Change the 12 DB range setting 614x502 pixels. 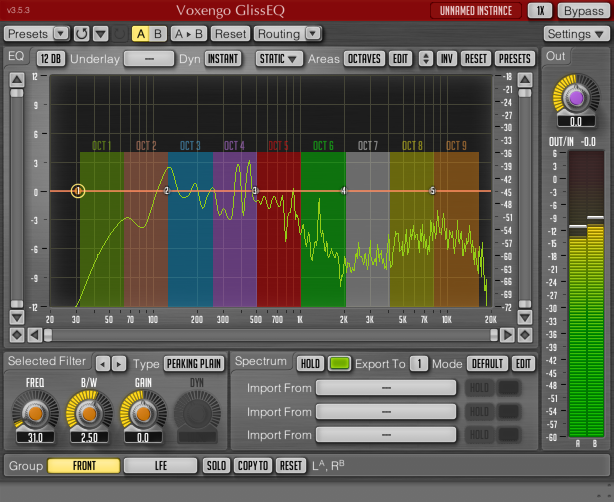click(x=51, y=59)
